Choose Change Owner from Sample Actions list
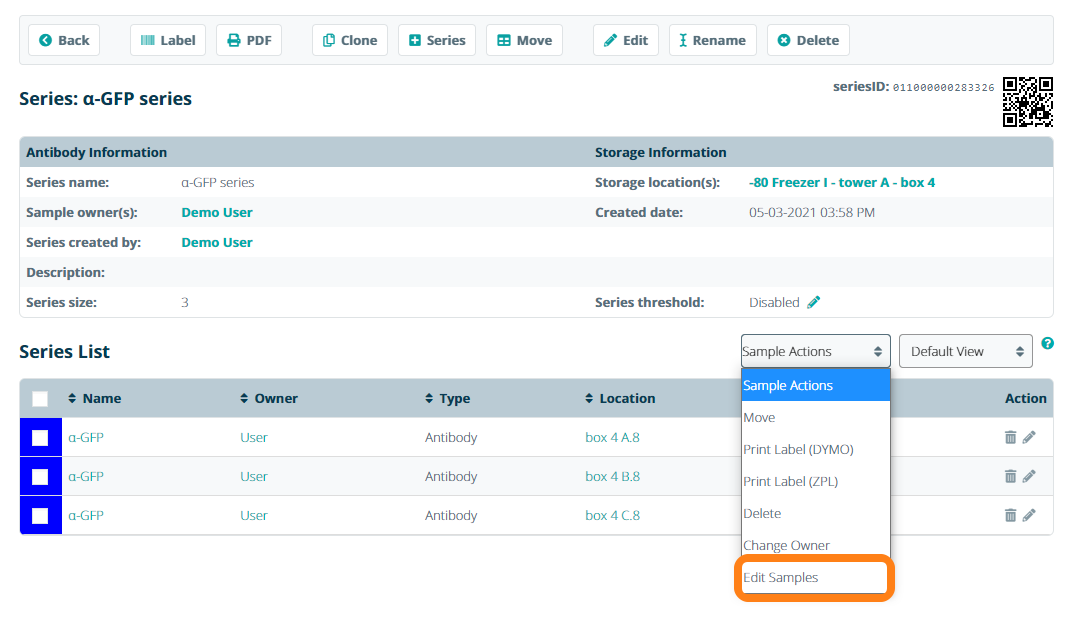Screen dimensions: 1072x627 [x=786, y=545]
